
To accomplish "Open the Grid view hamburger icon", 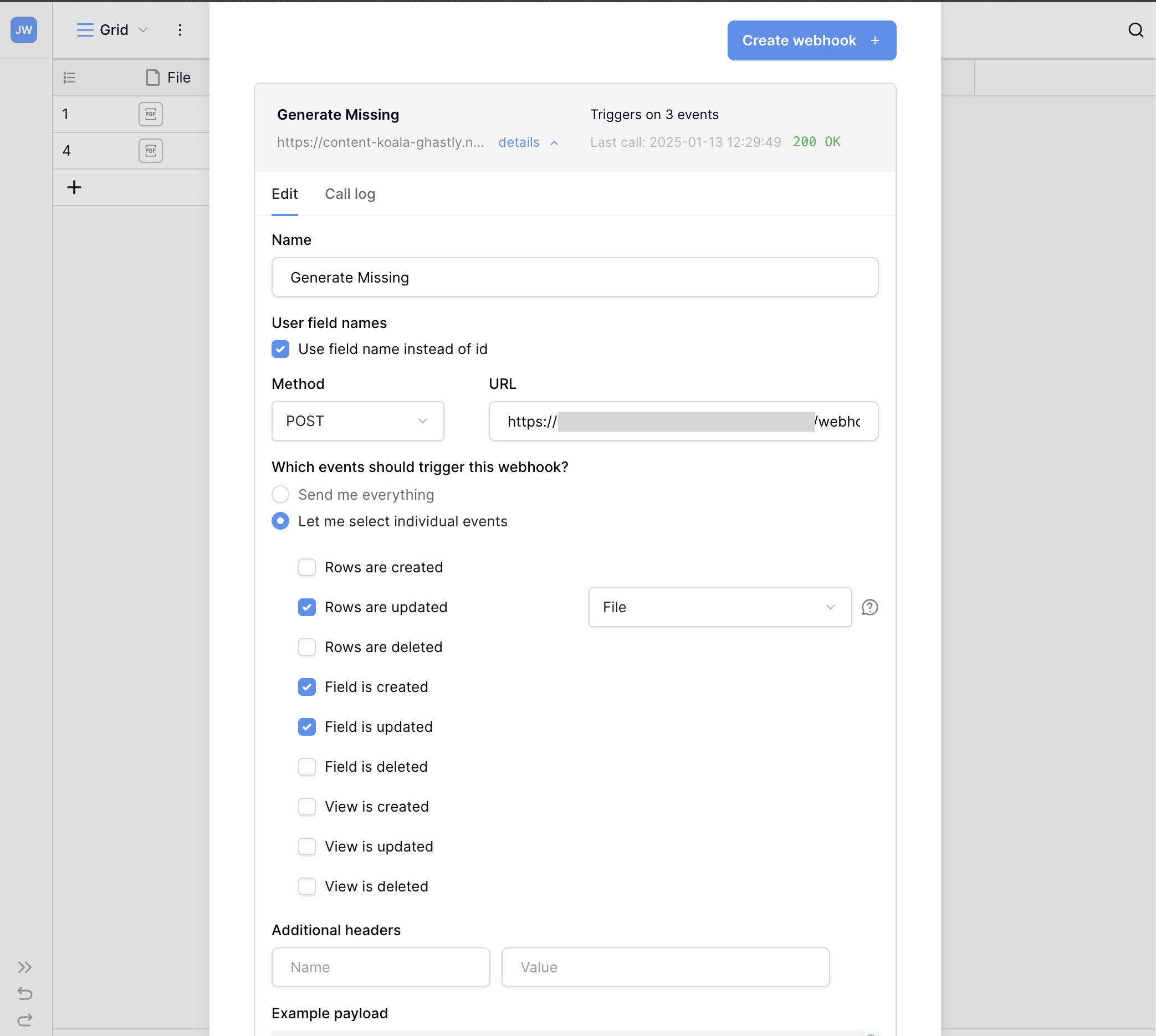I will tap(85, 30).
